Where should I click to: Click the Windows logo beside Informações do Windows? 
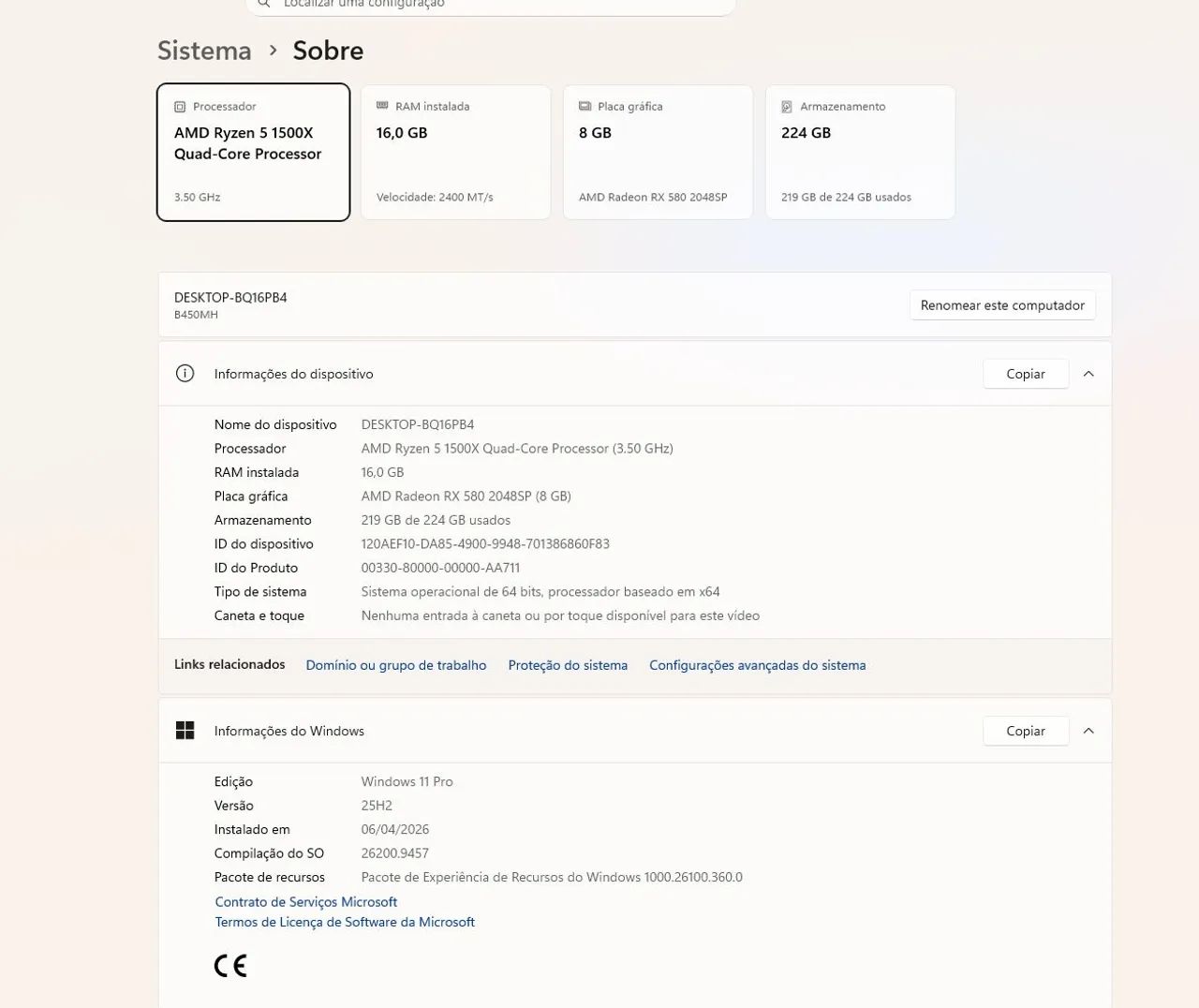(185, 731)
